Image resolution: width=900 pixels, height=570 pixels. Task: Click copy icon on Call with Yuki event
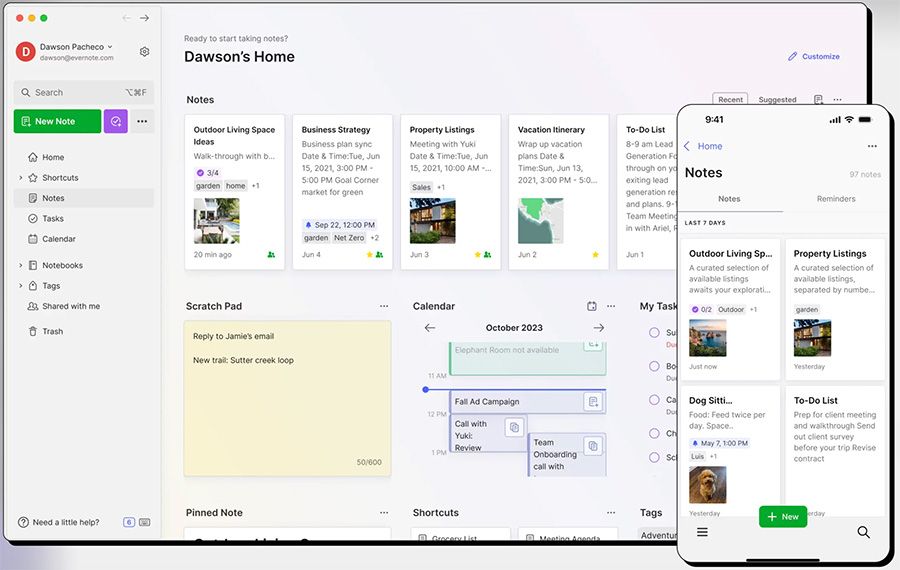(x=514, y=427)
